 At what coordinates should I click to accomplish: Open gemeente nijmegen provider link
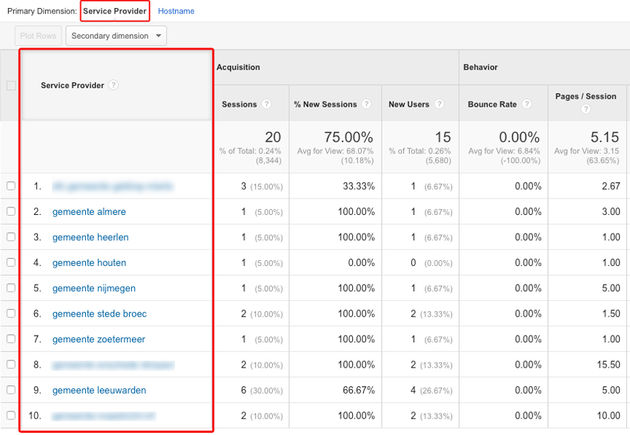(94, 288)
